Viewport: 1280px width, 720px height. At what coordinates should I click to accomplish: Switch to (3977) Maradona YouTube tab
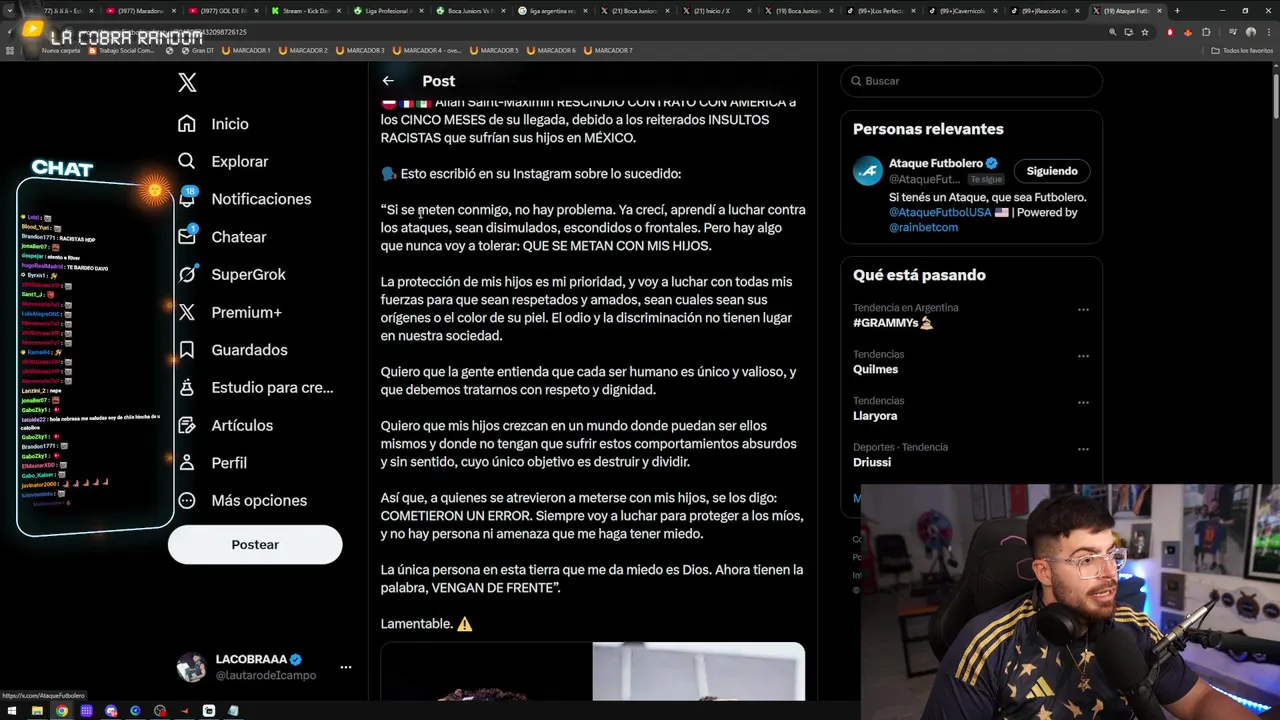pos(143,11)
